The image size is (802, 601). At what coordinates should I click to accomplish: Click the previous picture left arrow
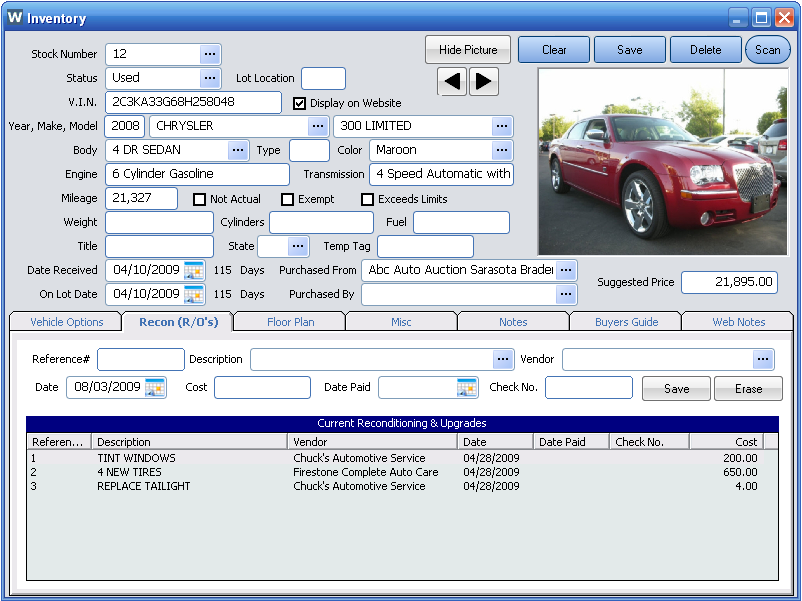pyautogui.click(x=452, y=82)
